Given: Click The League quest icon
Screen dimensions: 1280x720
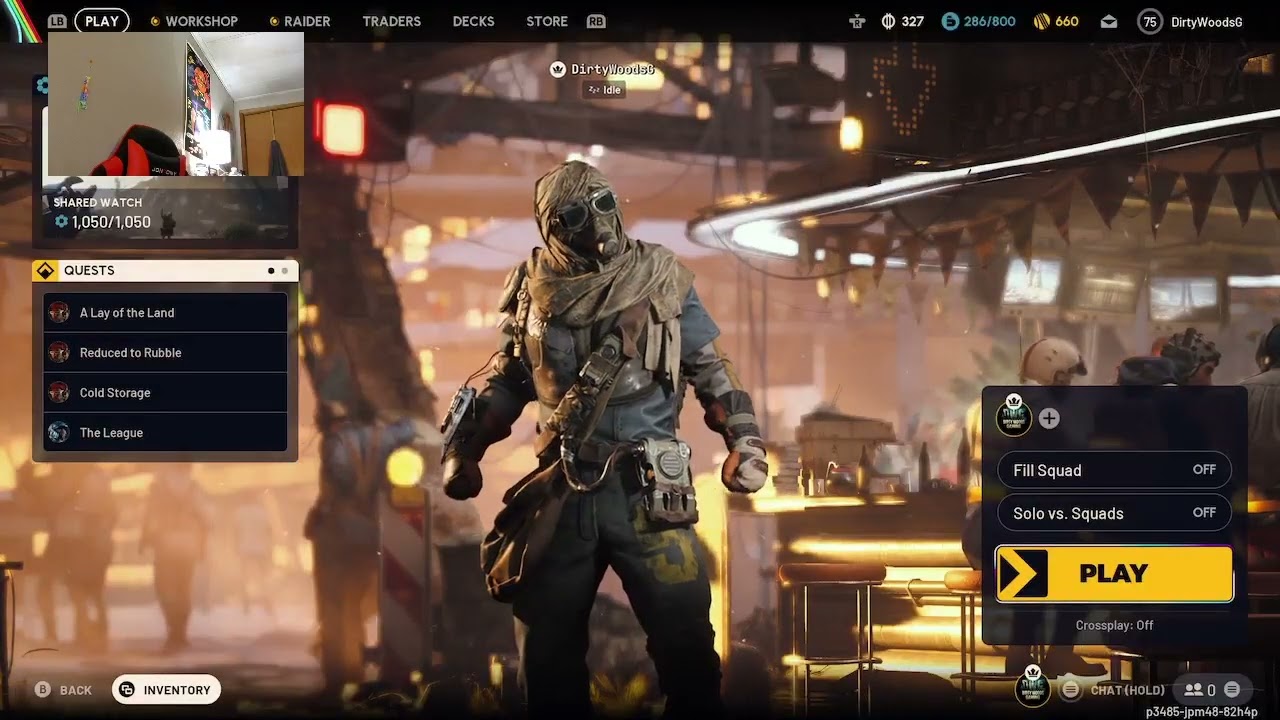Looking at the screenshot, I should [x=59, y=432].
